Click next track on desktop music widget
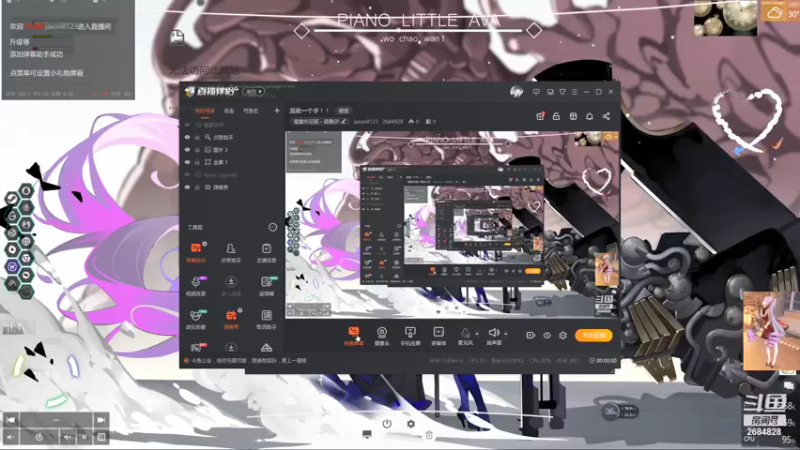The image size is (800, 450). pyautogui.click(x=101, y=420)
